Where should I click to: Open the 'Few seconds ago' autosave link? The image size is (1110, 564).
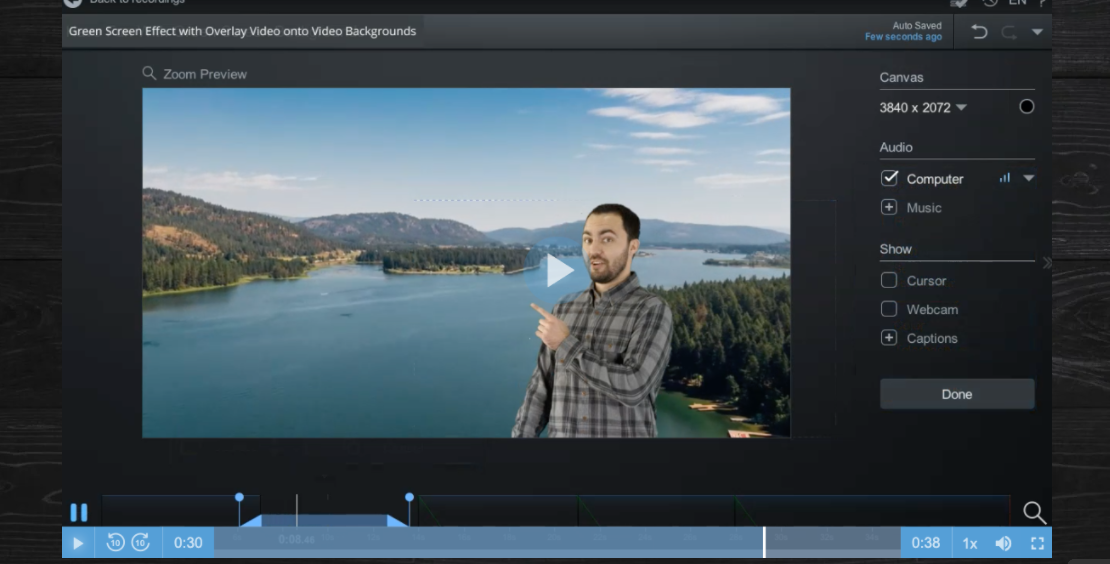pos(903,37)
